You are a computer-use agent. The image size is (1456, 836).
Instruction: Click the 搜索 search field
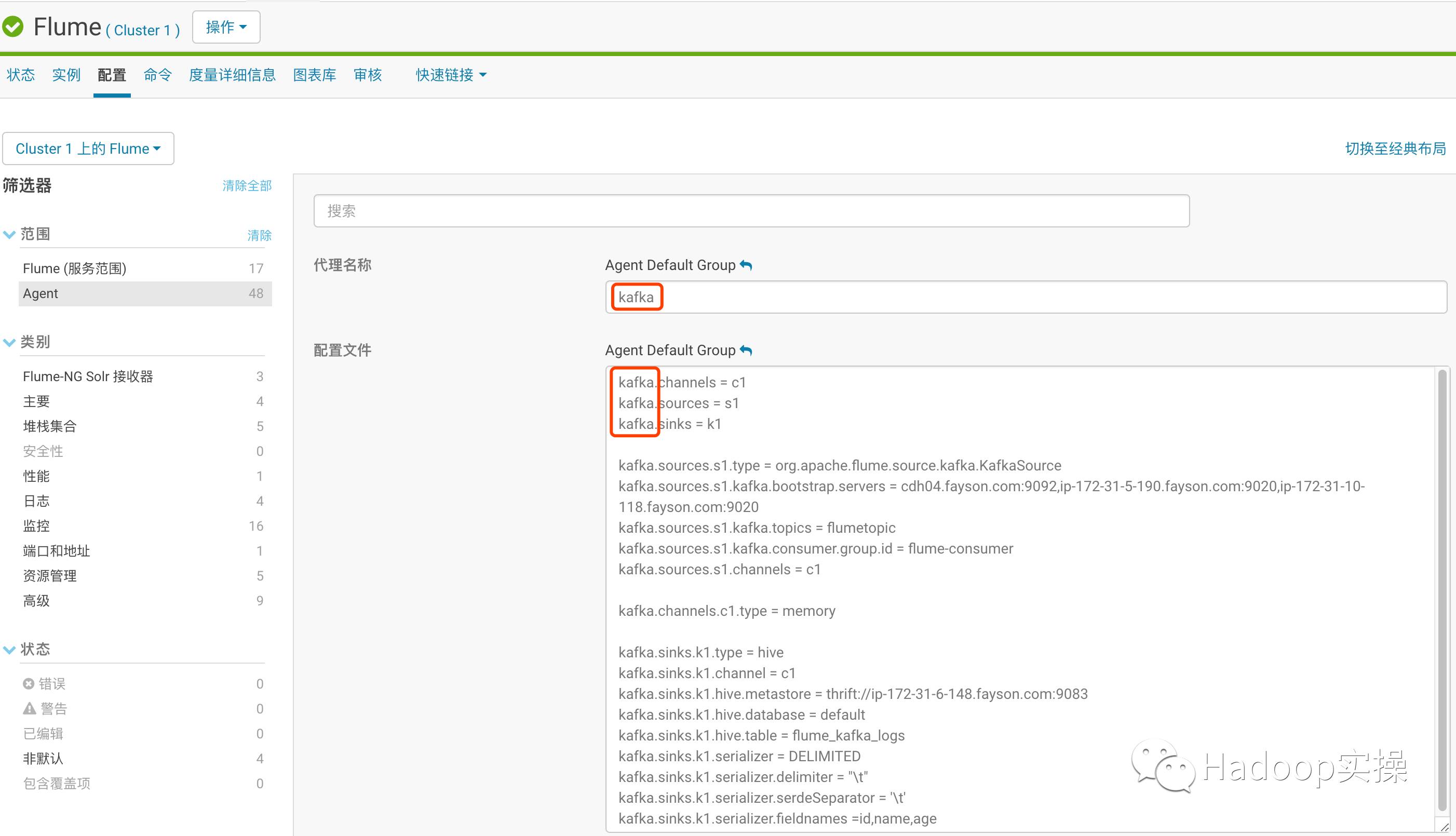(751, 211)
